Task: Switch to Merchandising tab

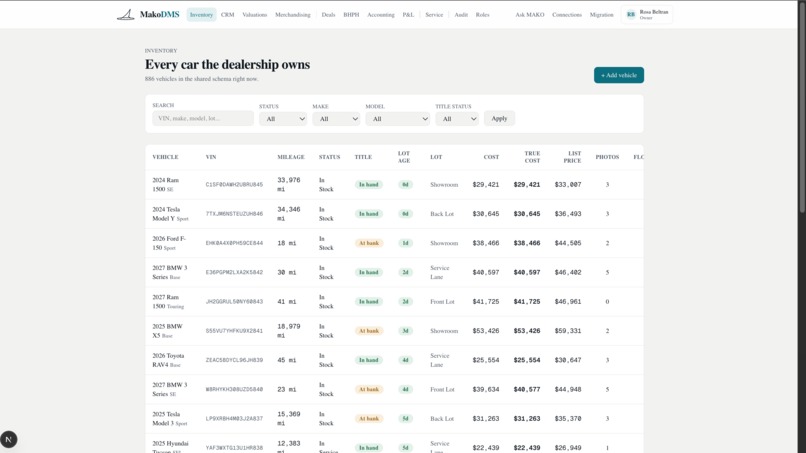Action: [x=293, y=15]
